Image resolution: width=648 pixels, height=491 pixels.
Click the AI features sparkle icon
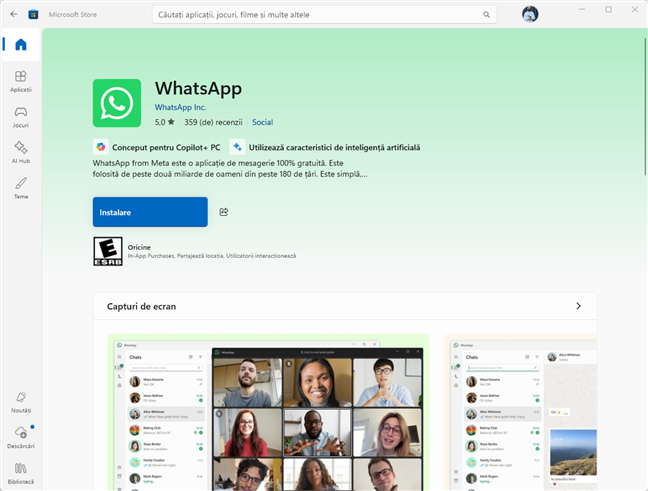(x=237, y=147)
